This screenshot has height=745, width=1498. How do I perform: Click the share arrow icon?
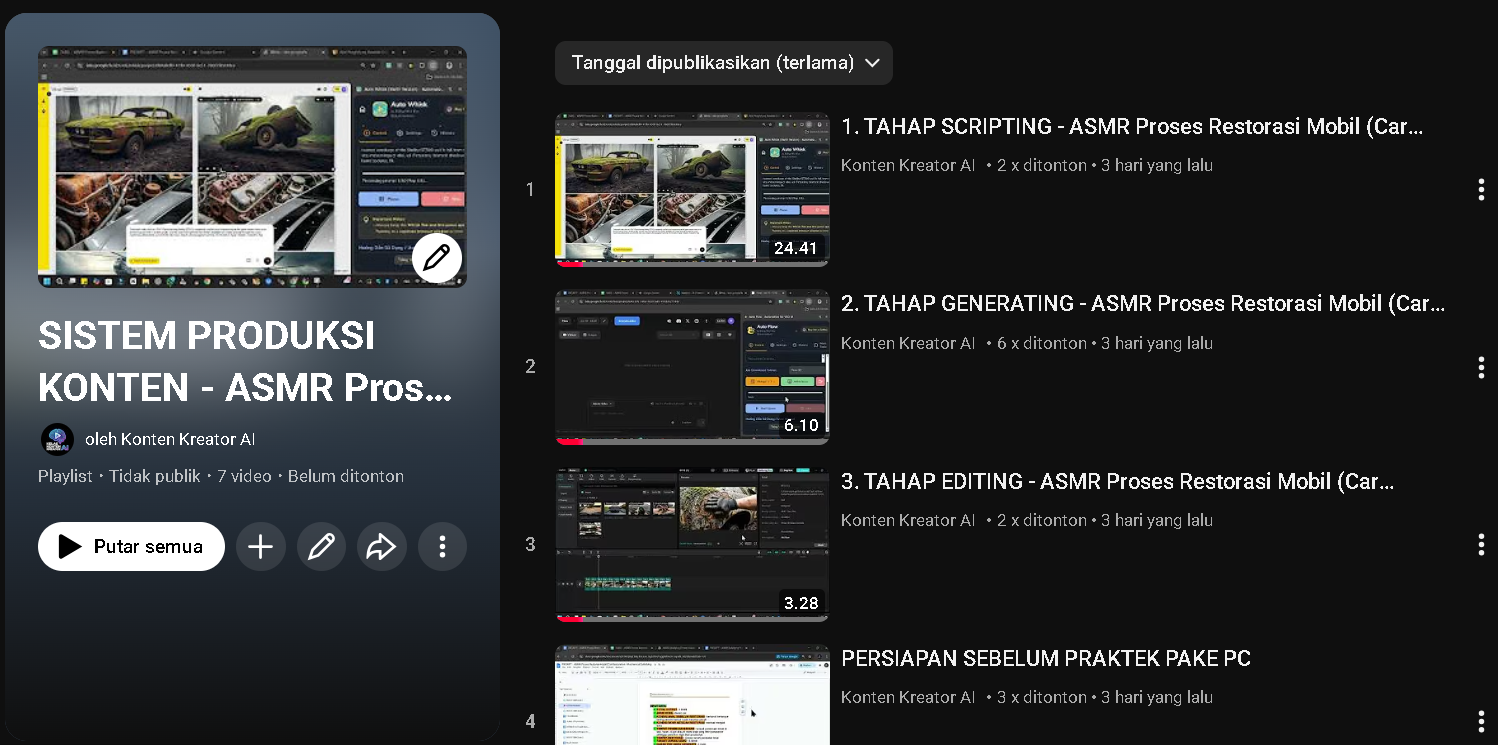pos(381,546)
